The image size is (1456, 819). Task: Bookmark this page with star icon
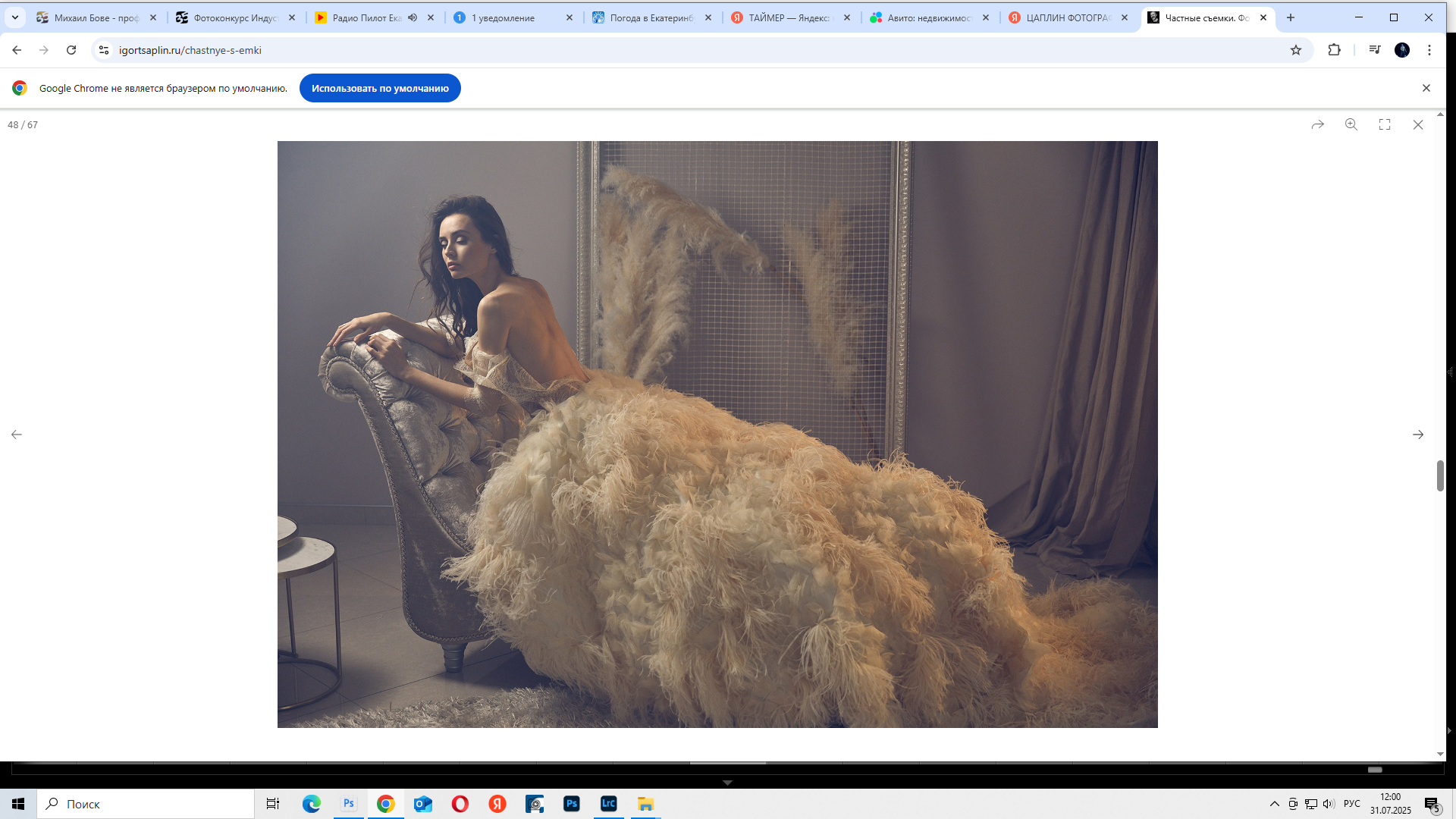[1296, 50]
